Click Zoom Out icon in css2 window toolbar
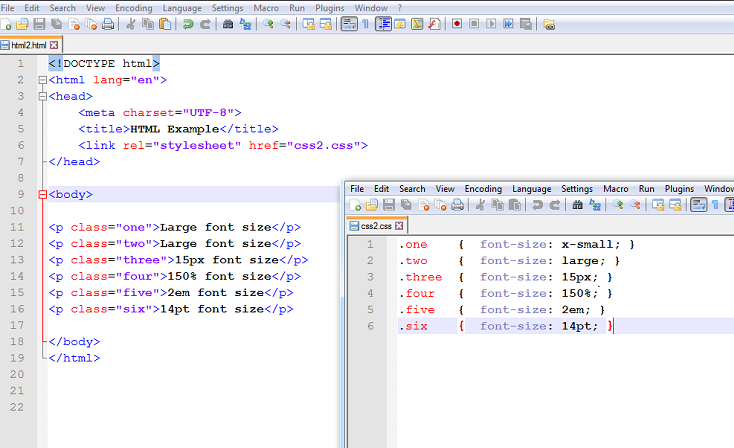The image size is (734, 448). point(635,205)
